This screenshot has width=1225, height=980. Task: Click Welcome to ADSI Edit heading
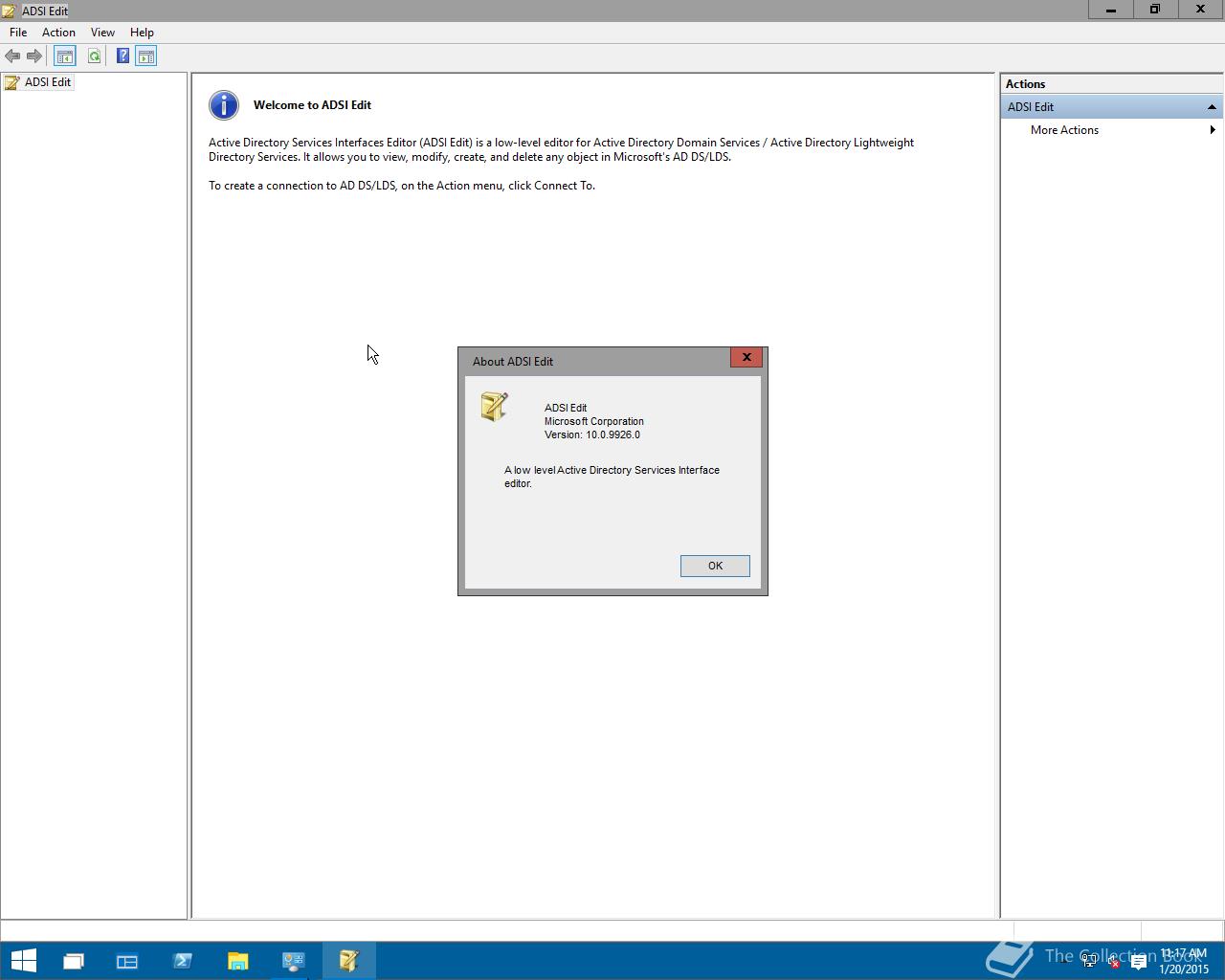(312, 105)
